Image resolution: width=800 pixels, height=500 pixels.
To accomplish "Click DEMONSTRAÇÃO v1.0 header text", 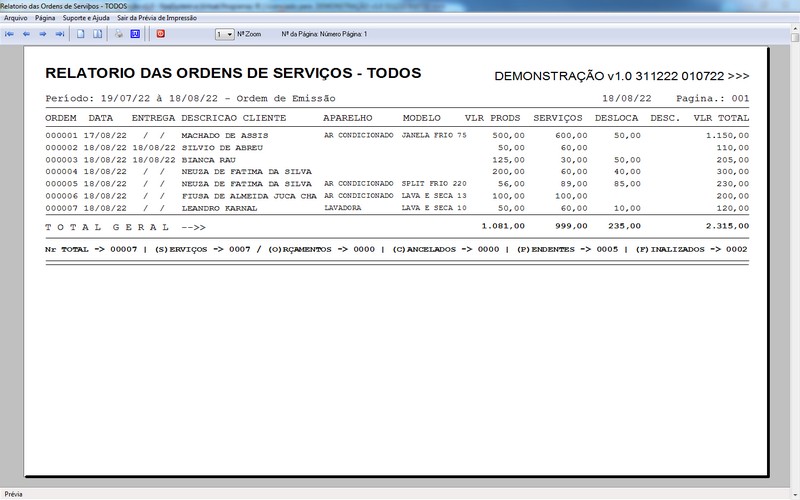I will (x=621, y=76).
